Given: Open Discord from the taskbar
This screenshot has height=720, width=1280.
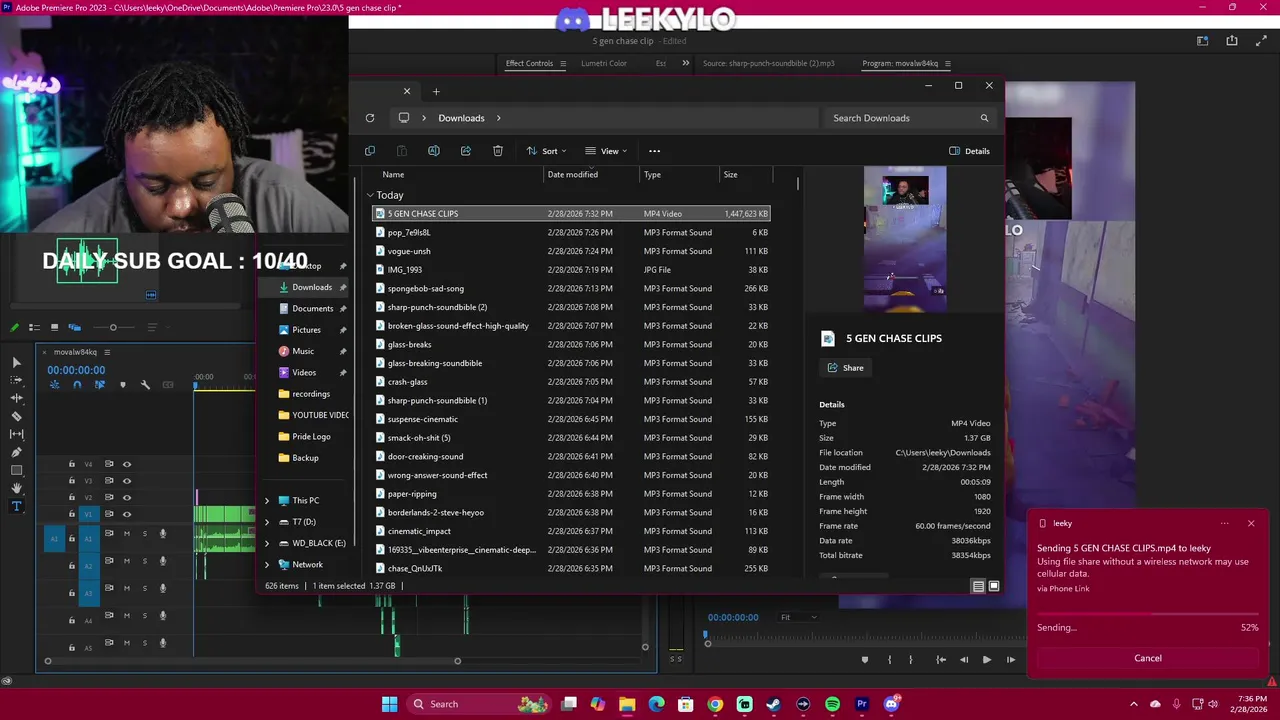Looking at the screenshot, I should pyautogui.click(x=891, y=704).
